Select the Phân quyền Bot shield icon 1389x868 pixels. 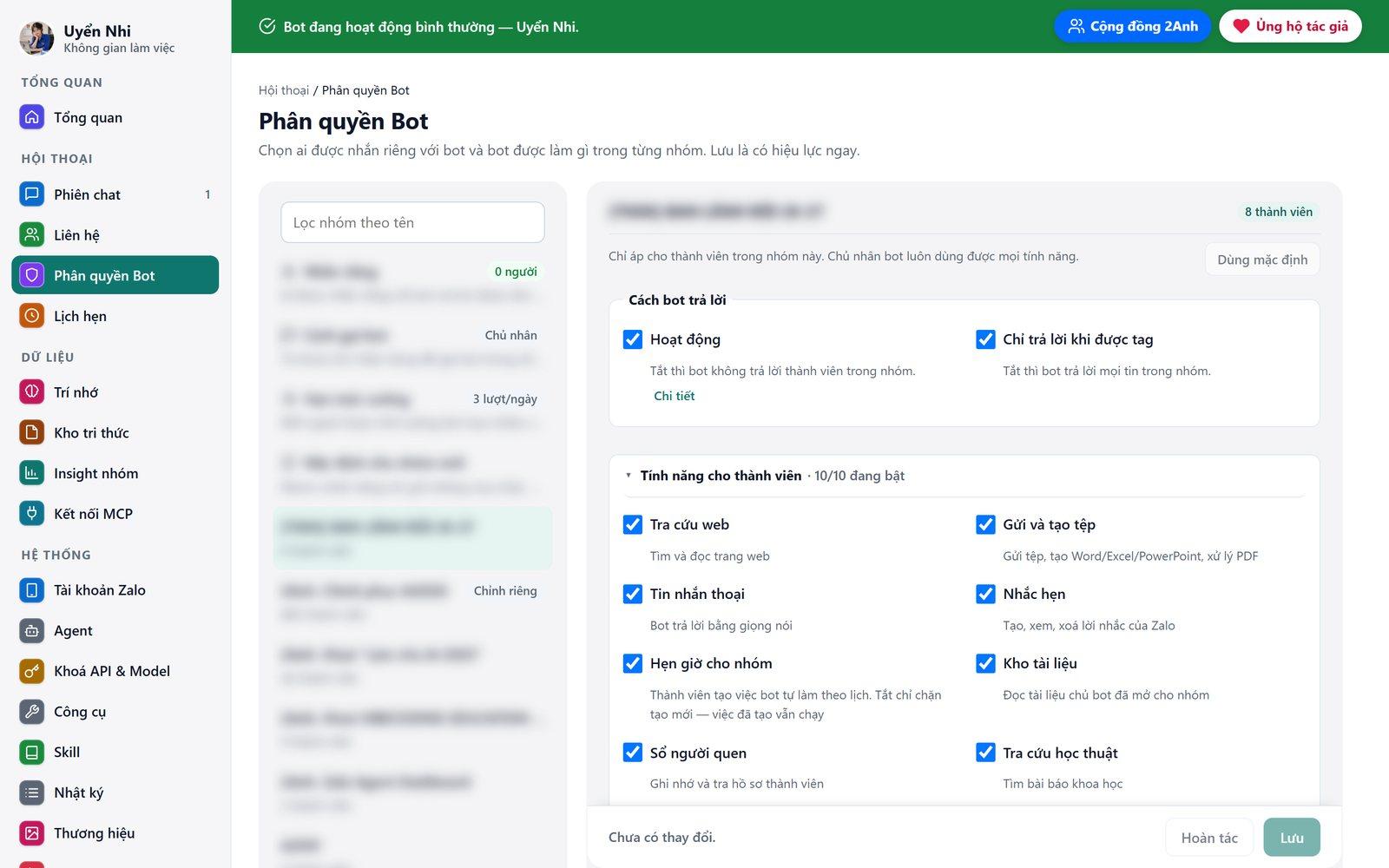pos(32,276)
